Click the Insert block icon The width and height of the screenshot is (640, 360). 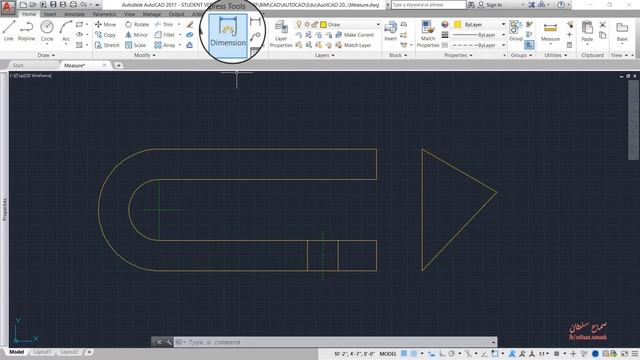(391, 31)
